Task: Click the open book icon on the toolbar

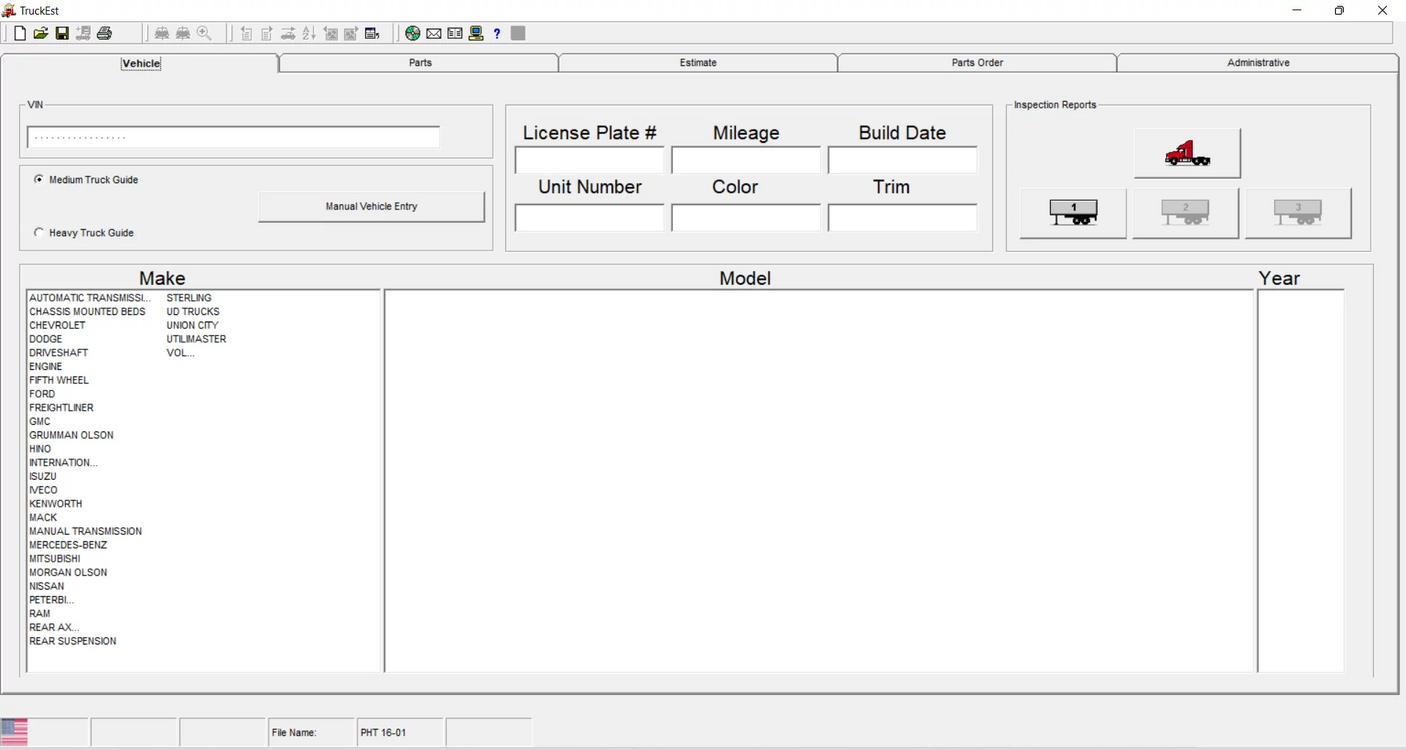Action: (x=454, y=33)
